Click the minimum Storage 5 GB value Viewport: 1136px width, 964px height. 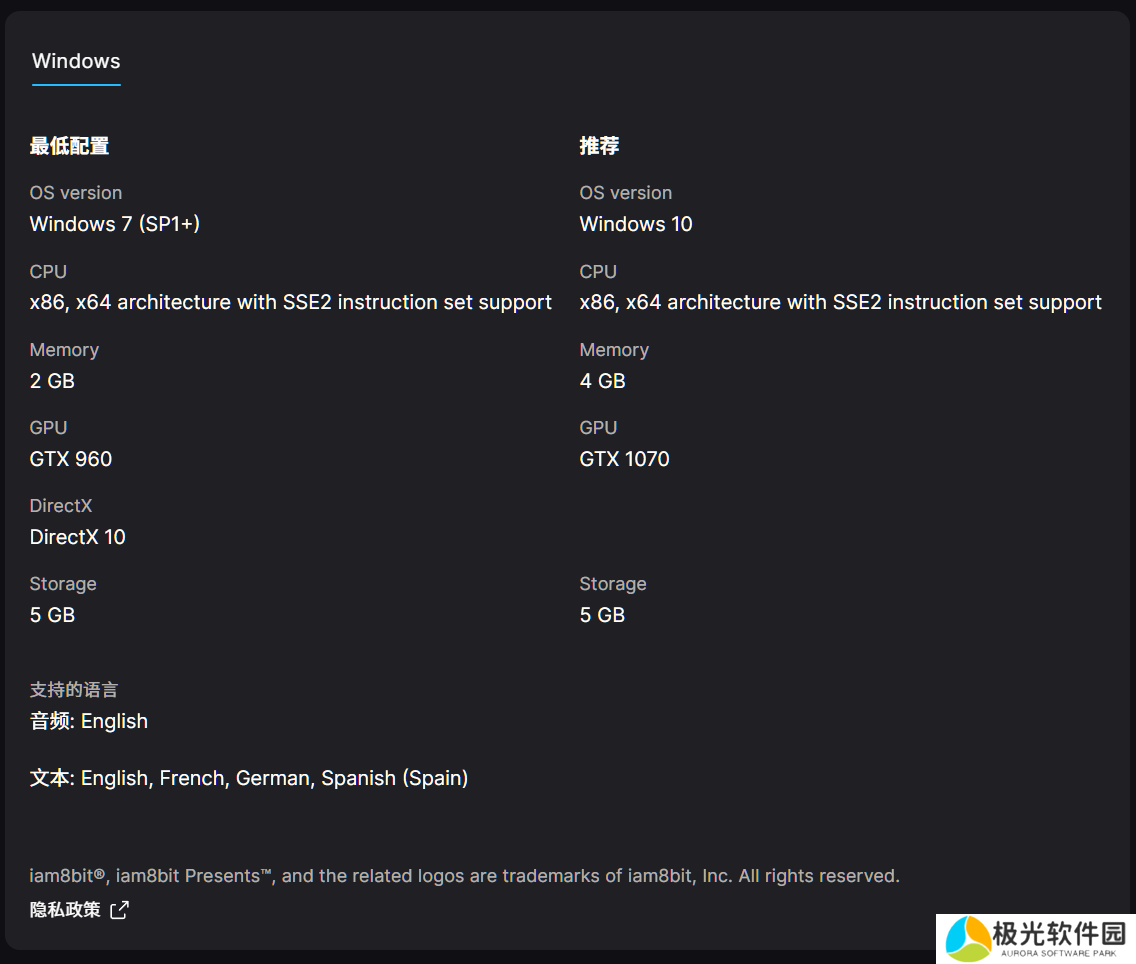click(x=52, y=615)
